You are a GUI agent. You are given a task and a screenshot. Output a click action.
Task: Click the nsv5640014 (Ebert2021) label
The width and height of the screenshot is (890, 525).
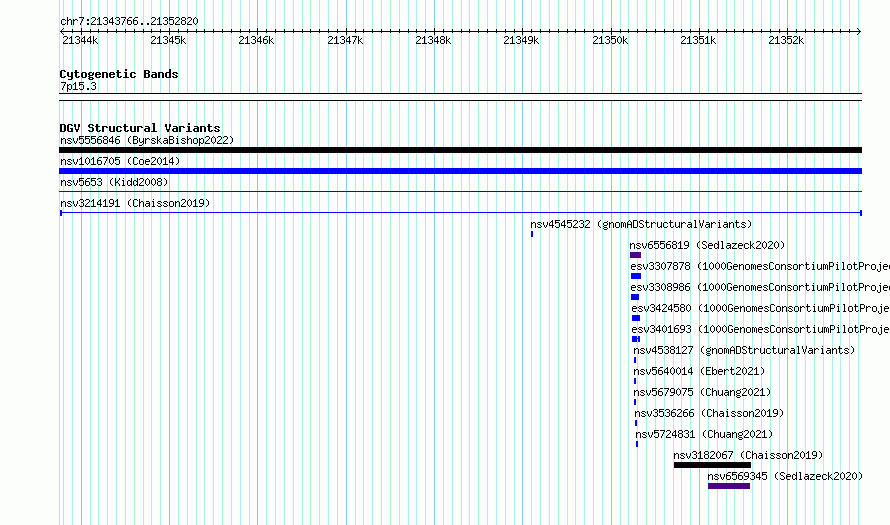point(699,371)
